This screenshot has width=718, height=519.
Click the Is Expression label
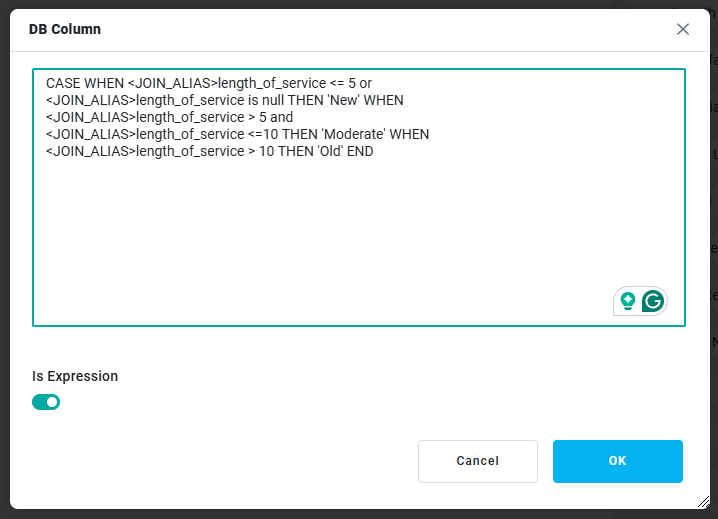pos(75,376)
